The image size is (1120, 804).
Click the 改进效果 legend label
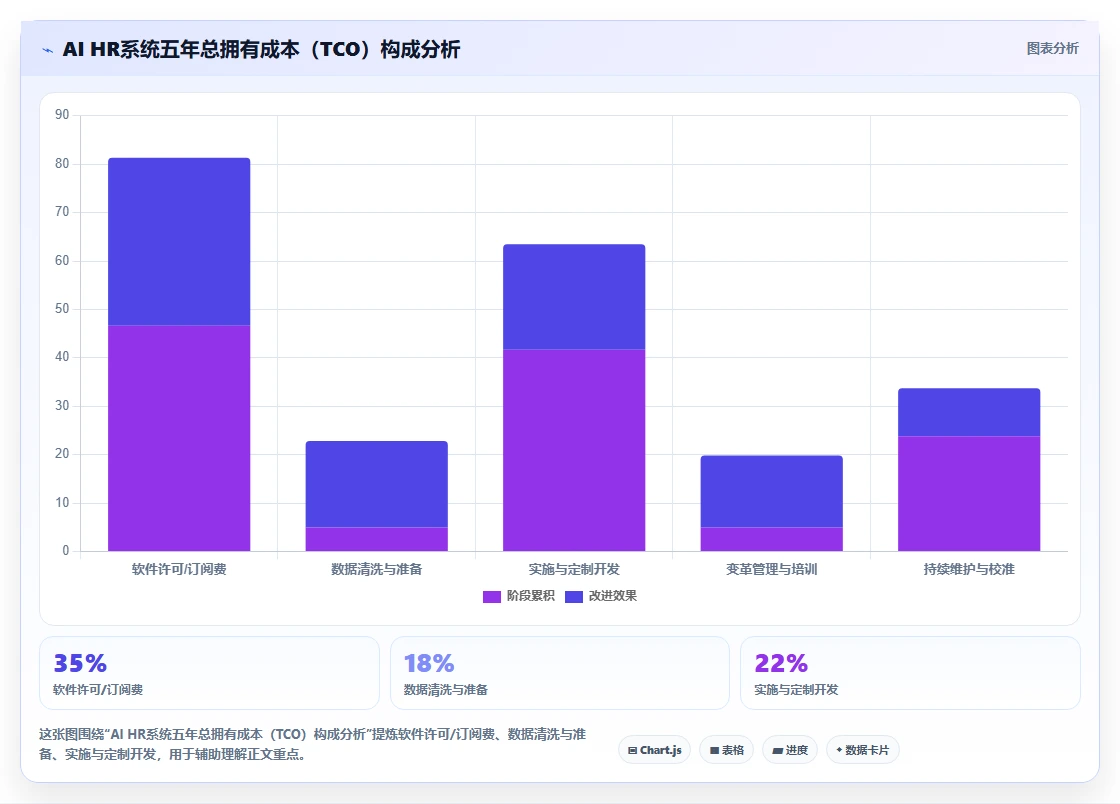[613, 596]
